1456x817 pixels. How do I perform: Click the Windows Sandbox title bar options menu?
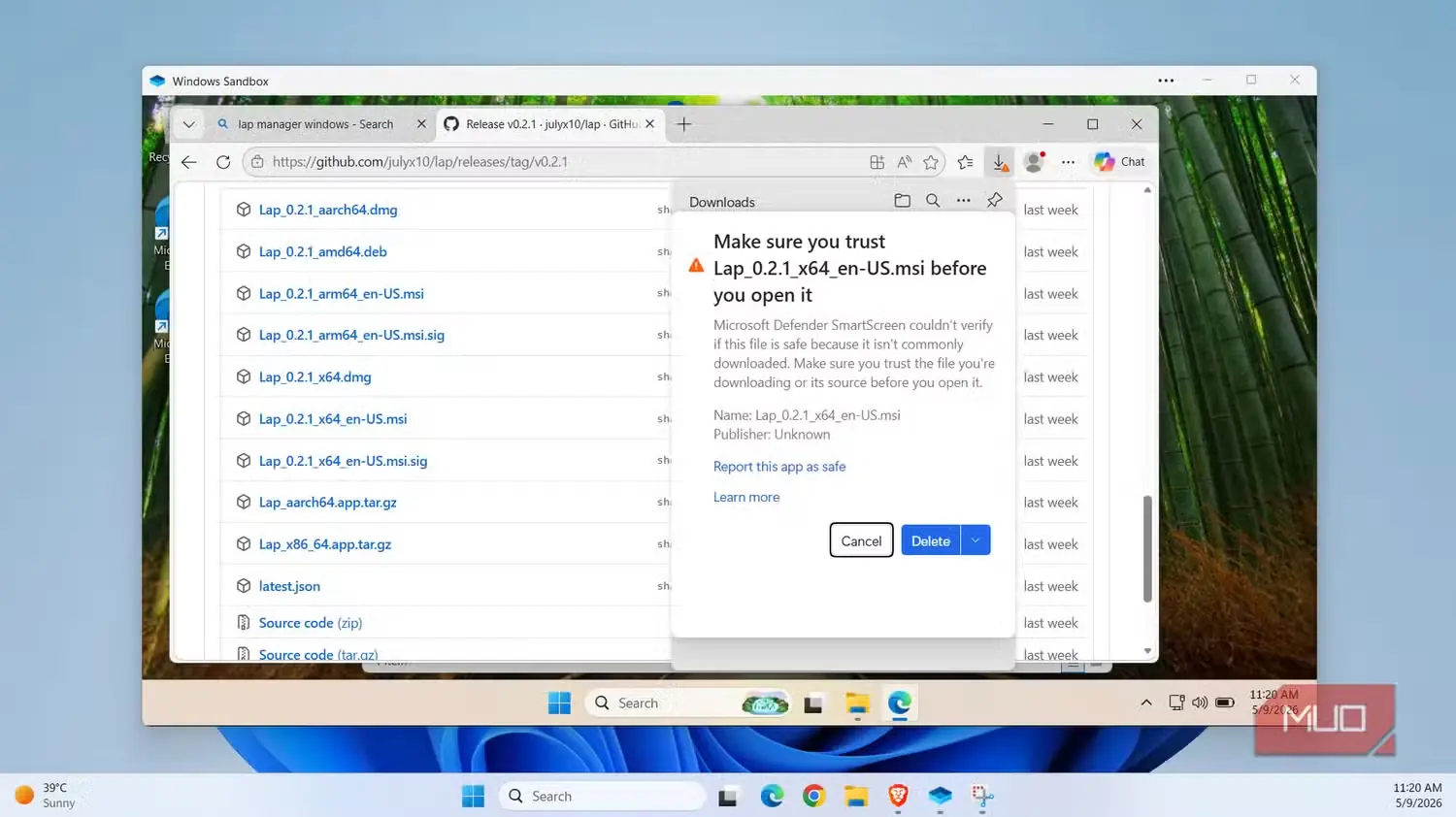pos(1166,81)
